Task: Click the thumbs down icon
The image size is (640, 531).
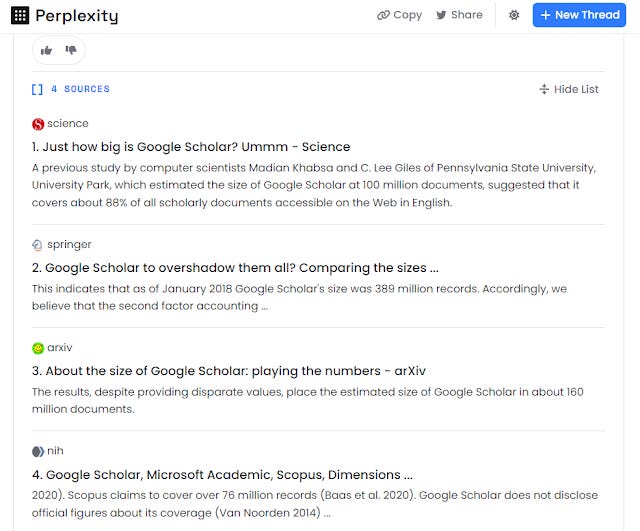Action: (x=71, y=50)
